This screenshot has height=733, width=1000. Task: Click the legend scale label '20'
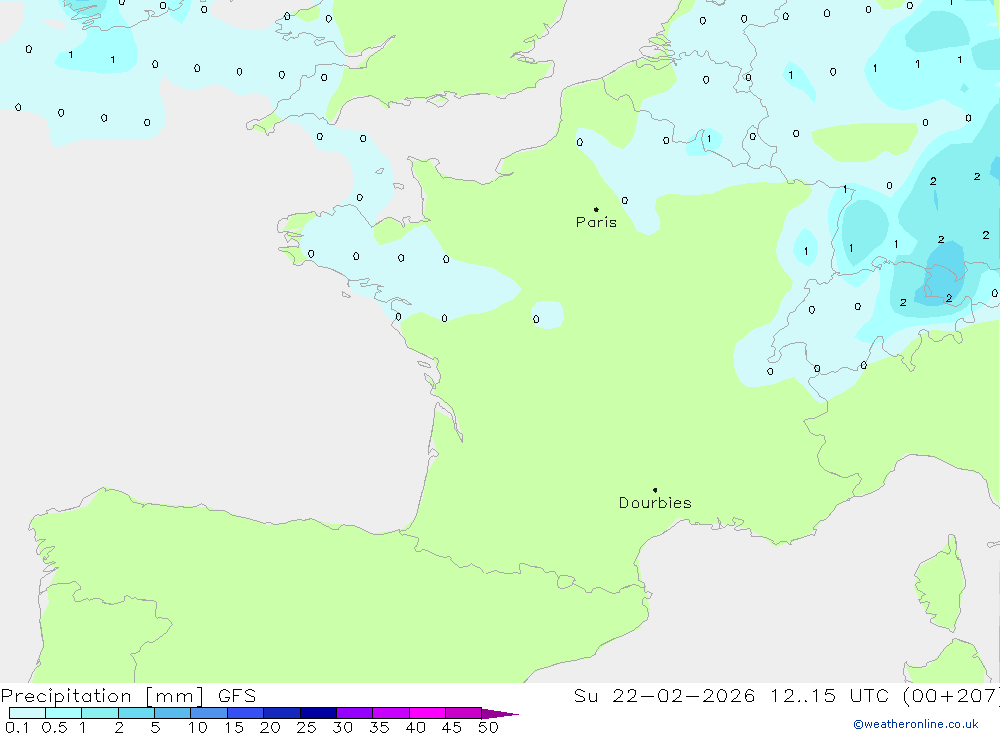pos(270,727)
